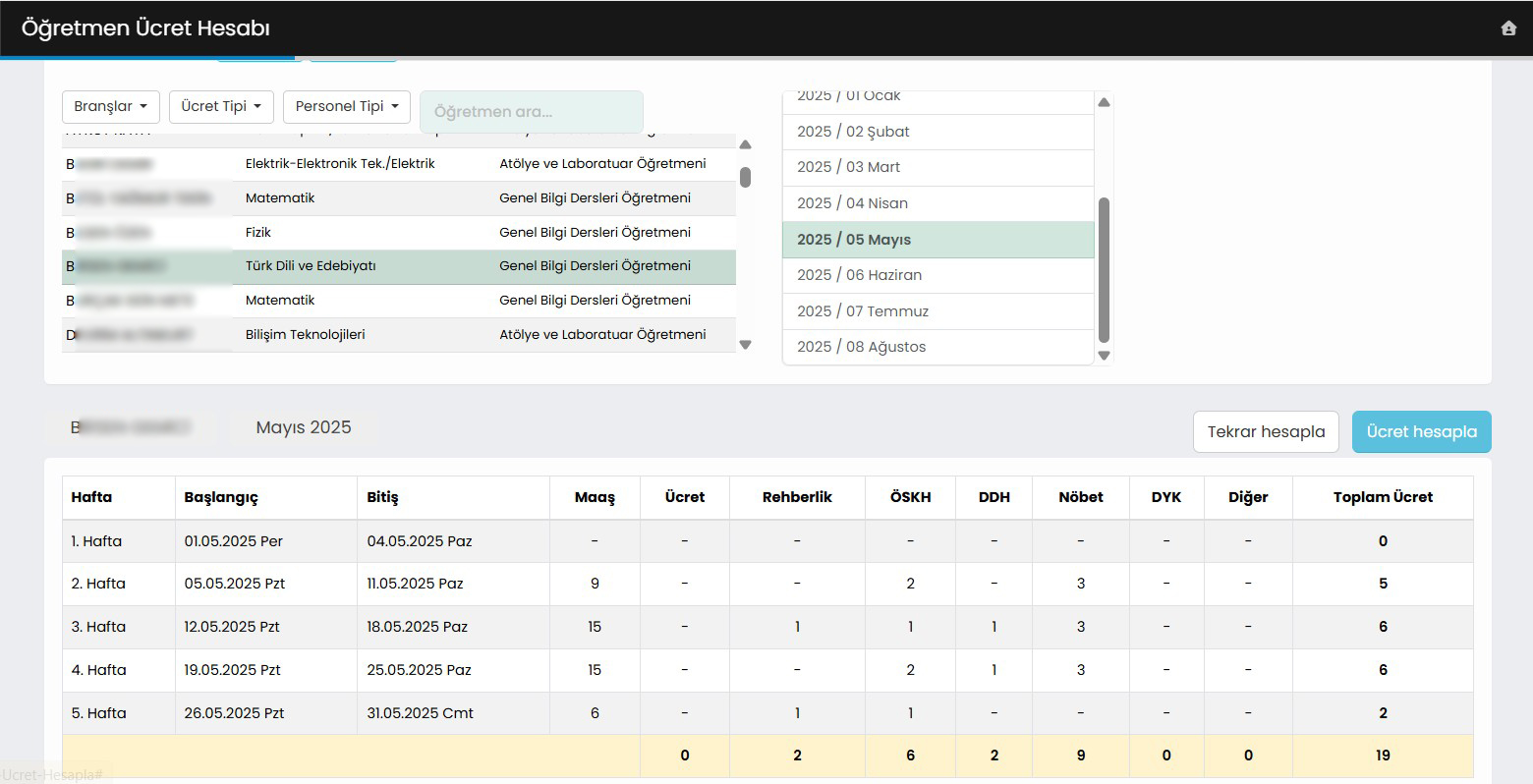
Task: Select month 2025 / 04 Nisan
Action: (937, 203)
